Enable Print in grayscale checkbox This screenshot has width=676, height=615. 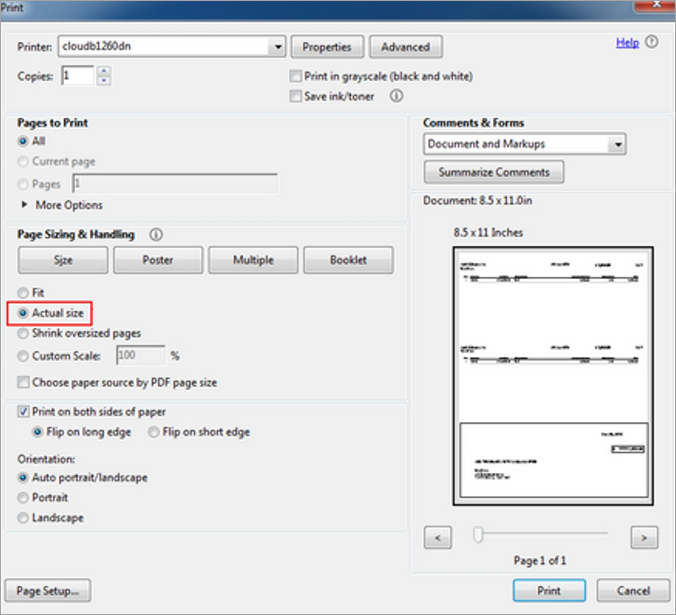pos(295,76)
